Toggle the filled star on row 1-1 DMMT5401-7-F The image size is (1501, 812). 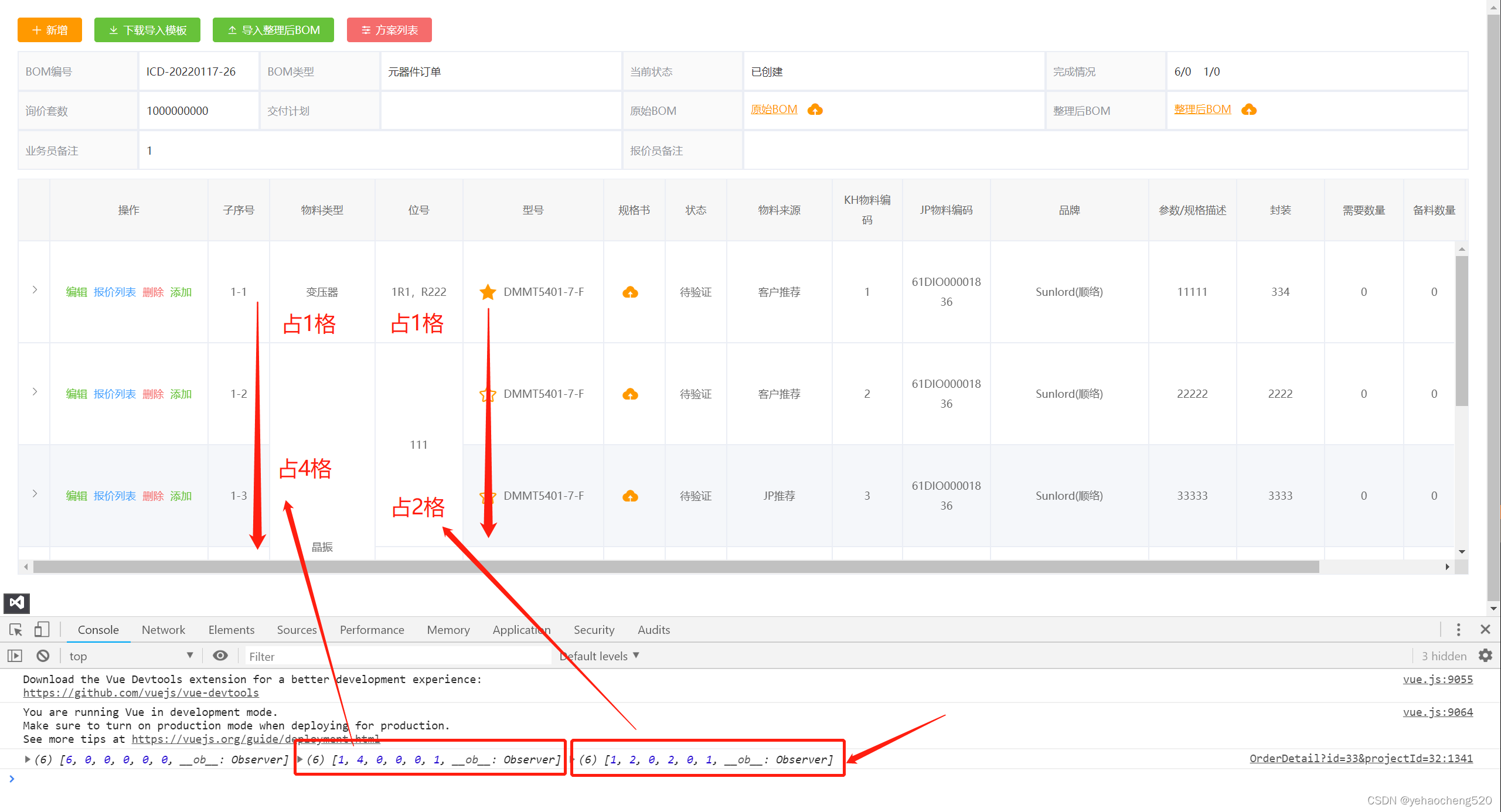coord(488,292)
